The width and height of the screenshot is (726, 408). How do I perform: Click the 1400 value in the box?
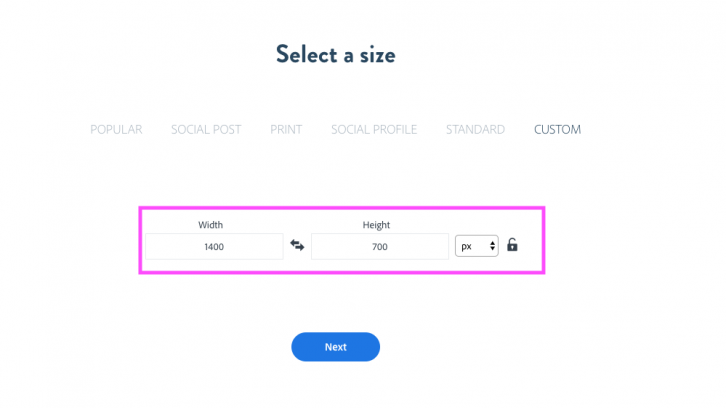[214, 247]
